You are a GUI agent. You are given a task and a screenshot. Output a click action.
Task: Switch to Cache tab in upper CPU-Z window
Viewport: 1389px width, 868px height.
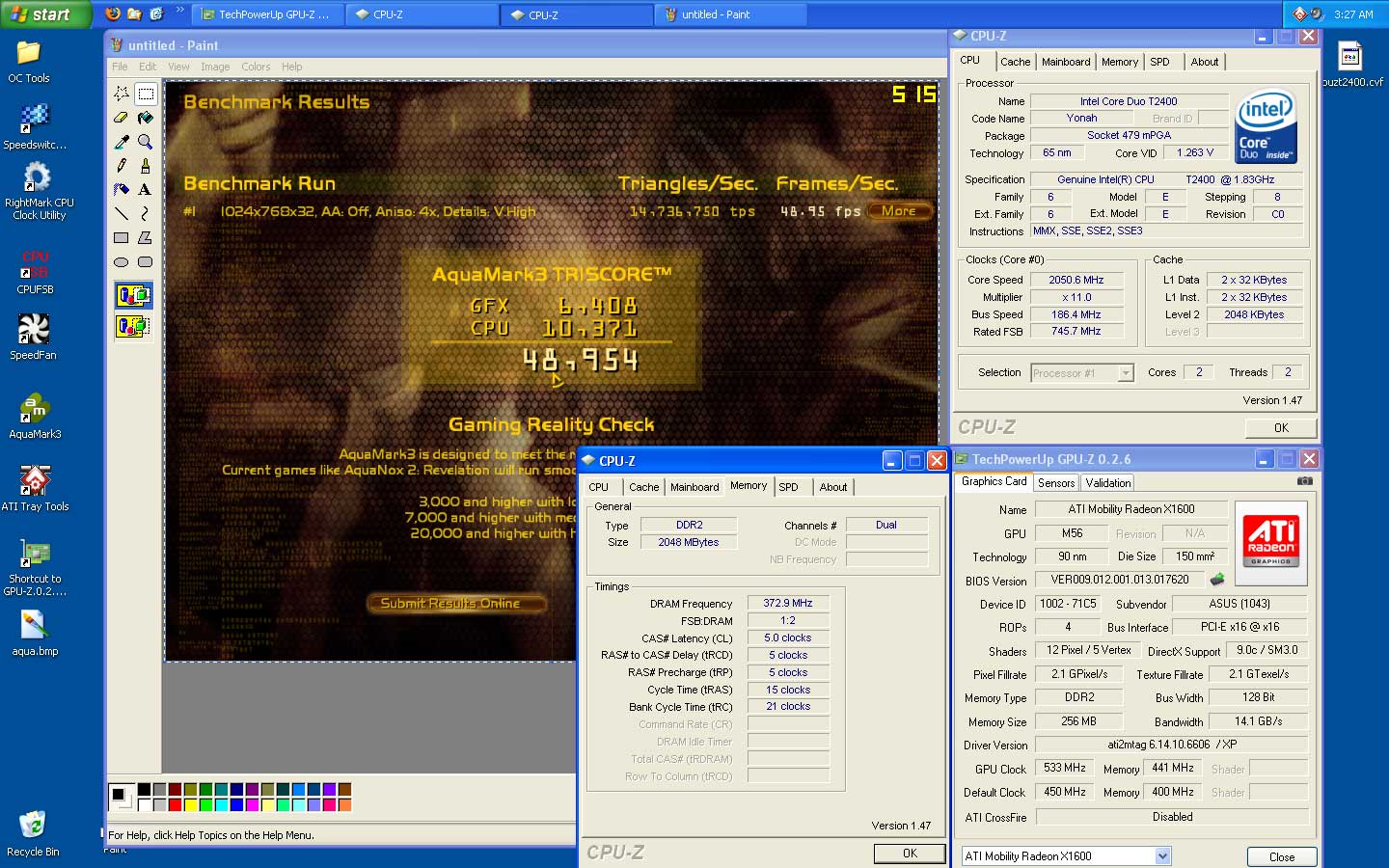1015,62
